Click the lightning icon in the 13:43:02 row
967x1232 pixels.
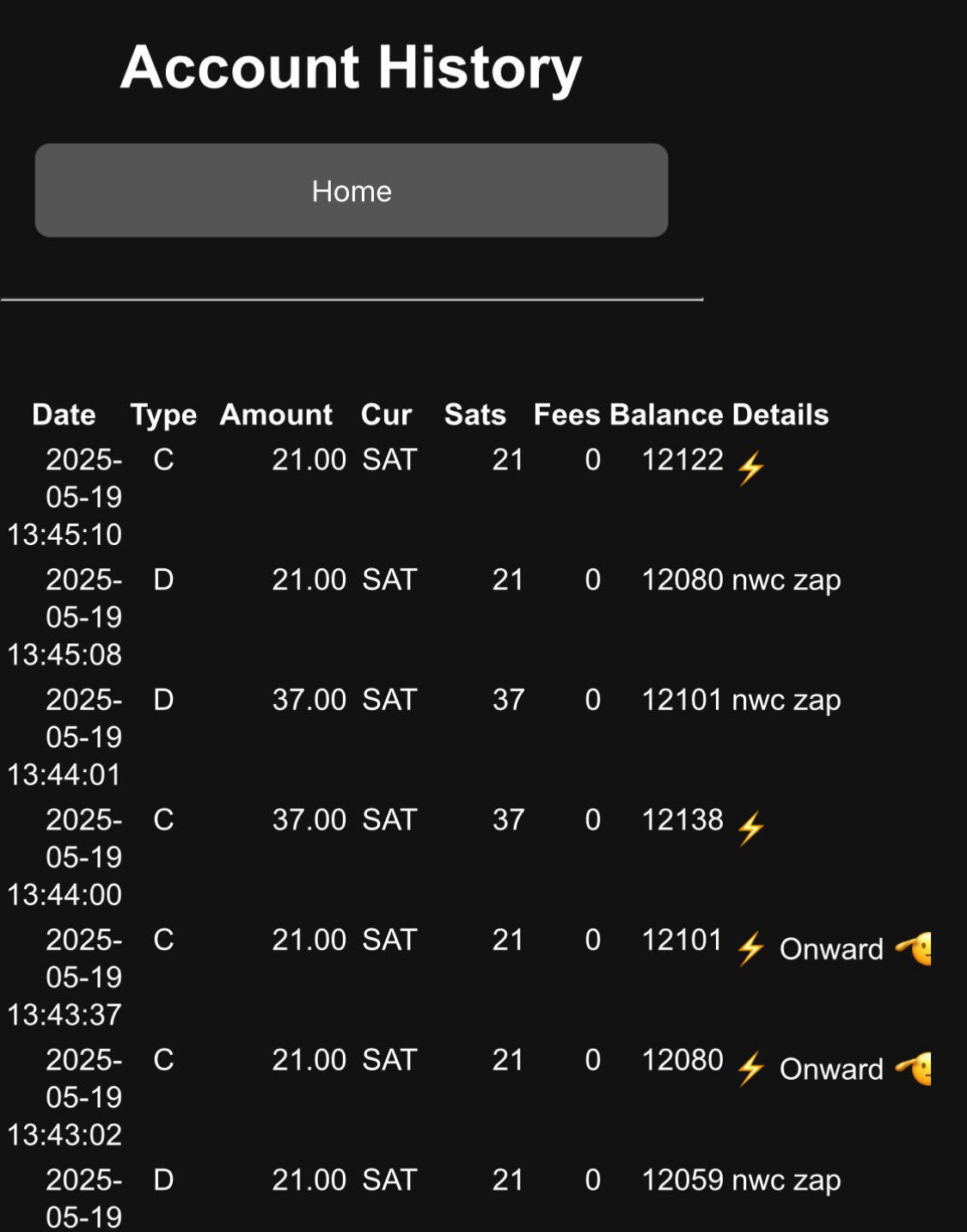coord(750,1069)
